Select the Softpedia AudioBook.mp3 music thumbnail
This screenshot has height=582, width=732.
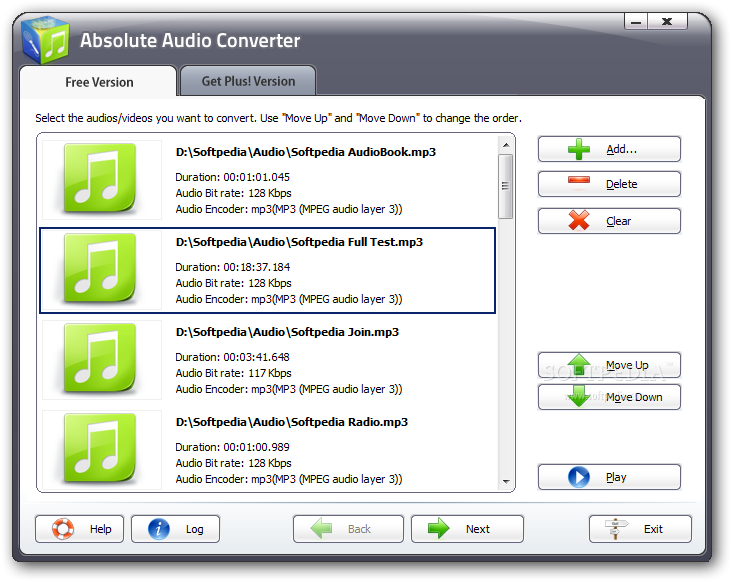(x=100, y=178)
